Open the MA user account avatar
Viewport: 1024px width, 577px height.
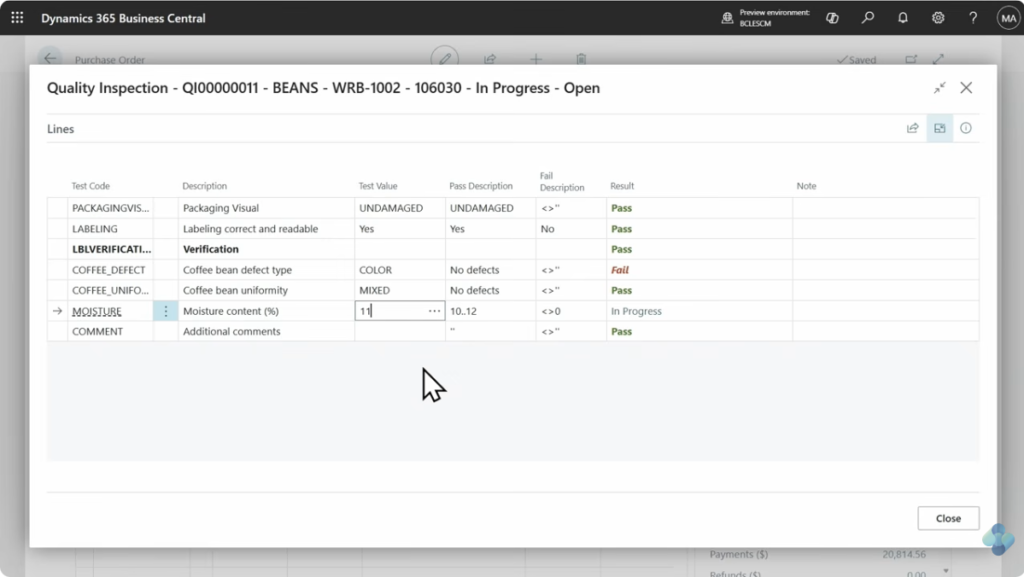tap(1008, 18)
